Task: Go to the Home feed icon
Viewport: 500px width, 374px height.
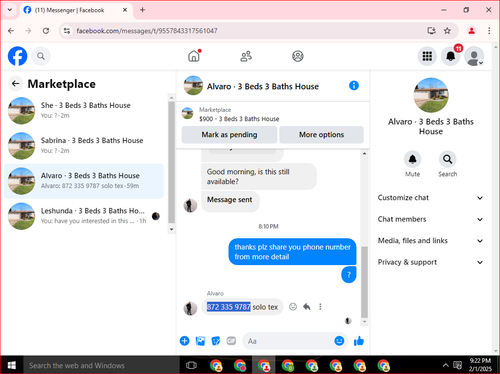Action: click(194, 56)
